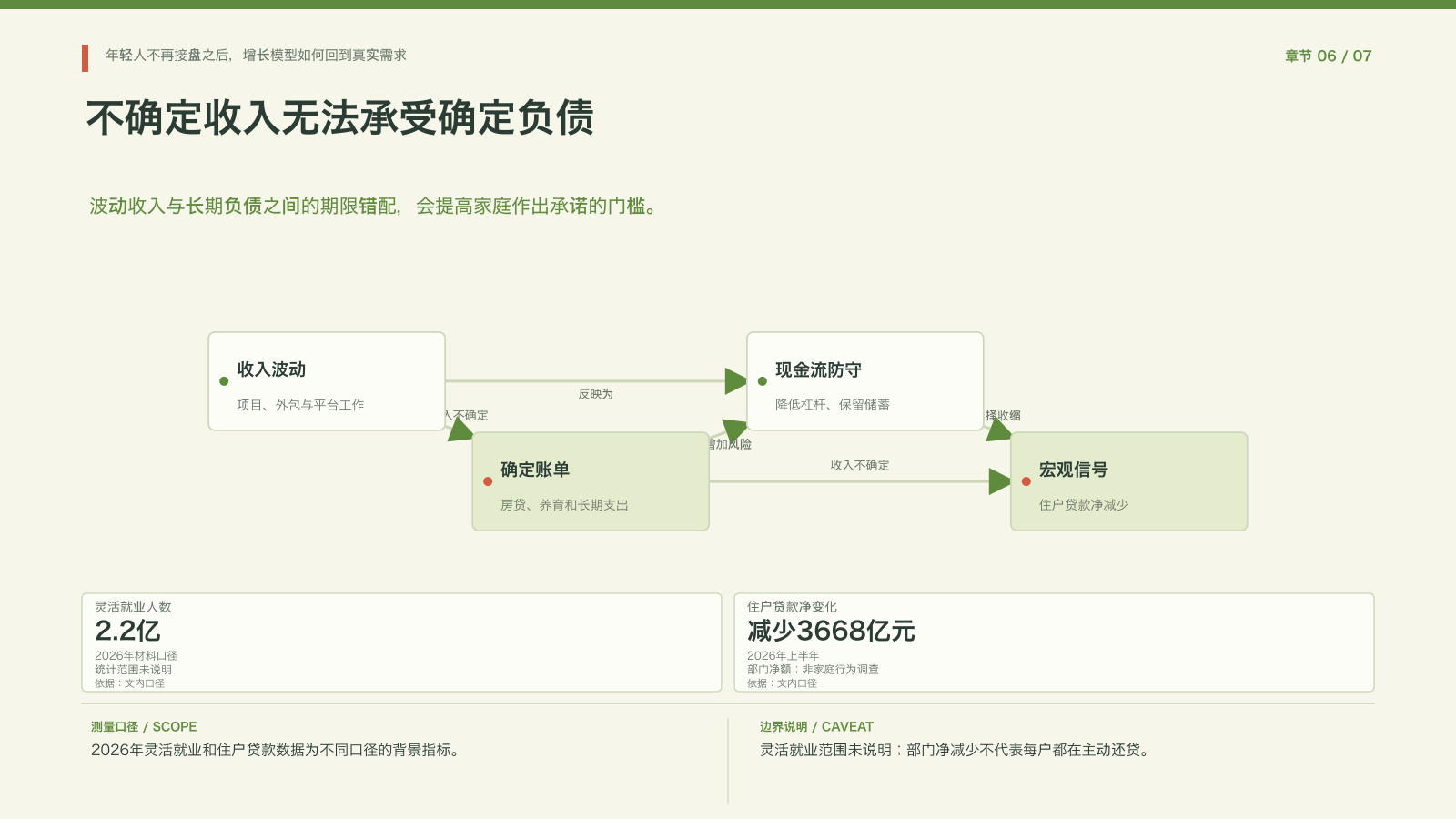This screenshot has width=1456, height=819.
Task: Click the heading 测量口径 / SCOPE
Action: pyautogui.click(x=144, y=727)
